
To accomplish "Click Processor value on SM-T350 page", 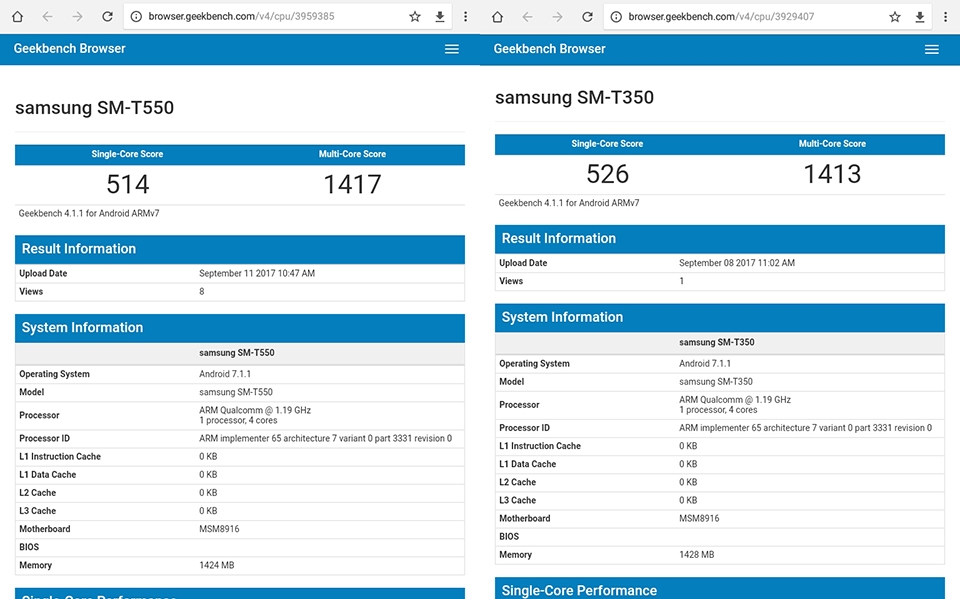I will [735, 405].
